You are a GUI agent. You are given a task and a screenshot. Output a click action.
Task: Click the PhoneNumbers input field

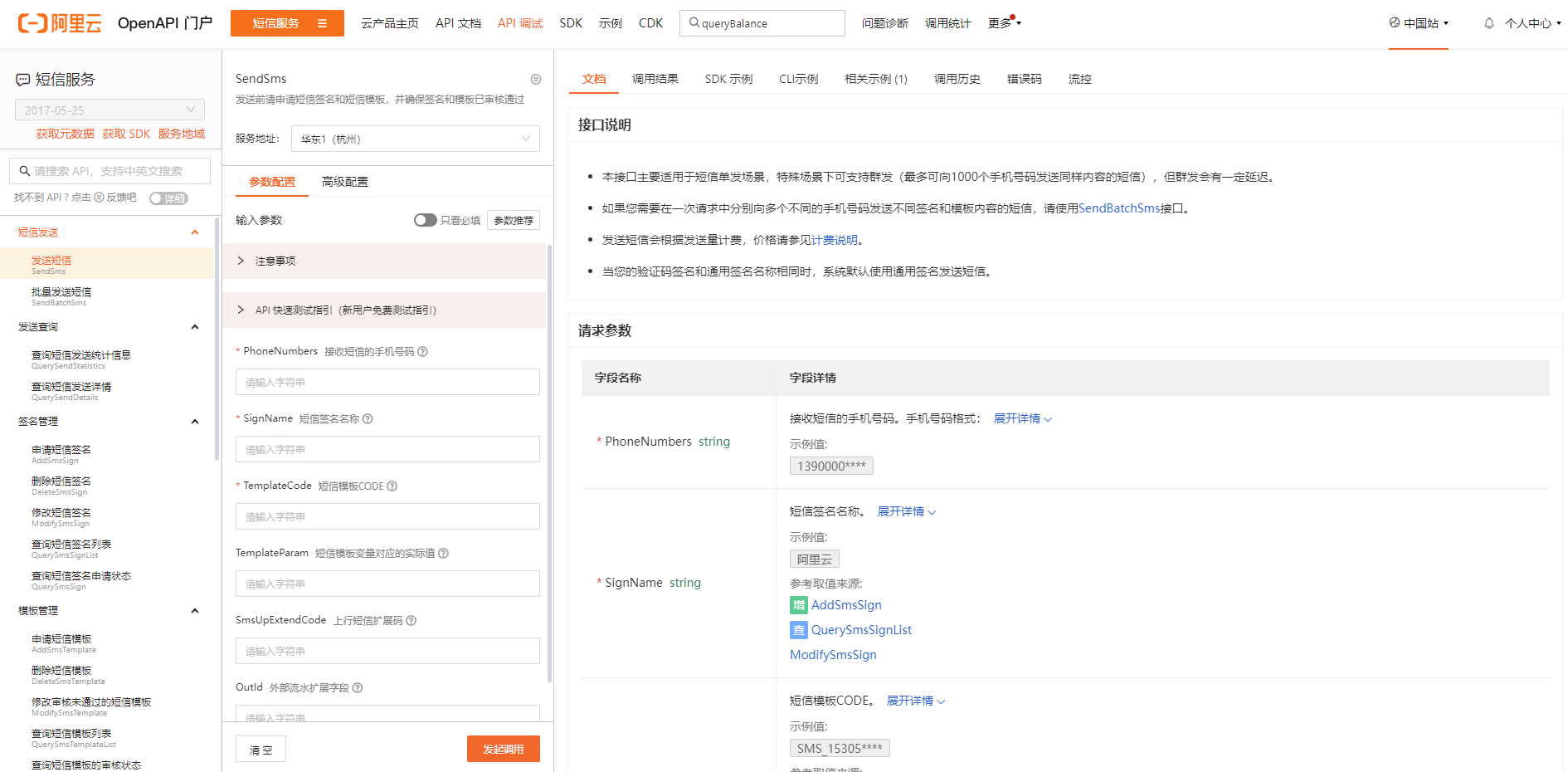click(x=387, y=382)
